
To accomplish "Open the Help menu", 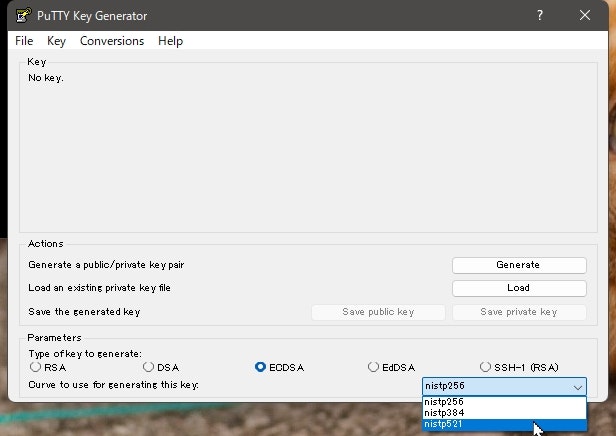I will click(170, 41).
